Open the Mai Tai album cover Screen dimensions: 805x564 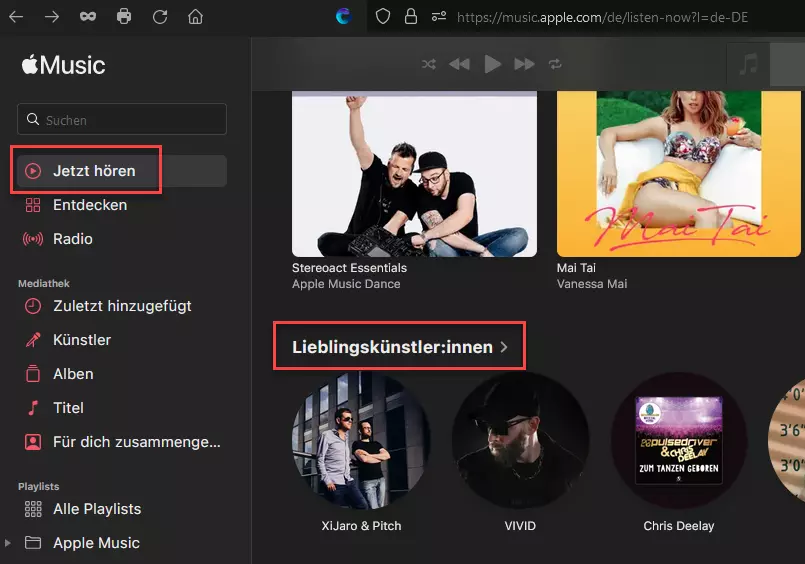[679, 174]
